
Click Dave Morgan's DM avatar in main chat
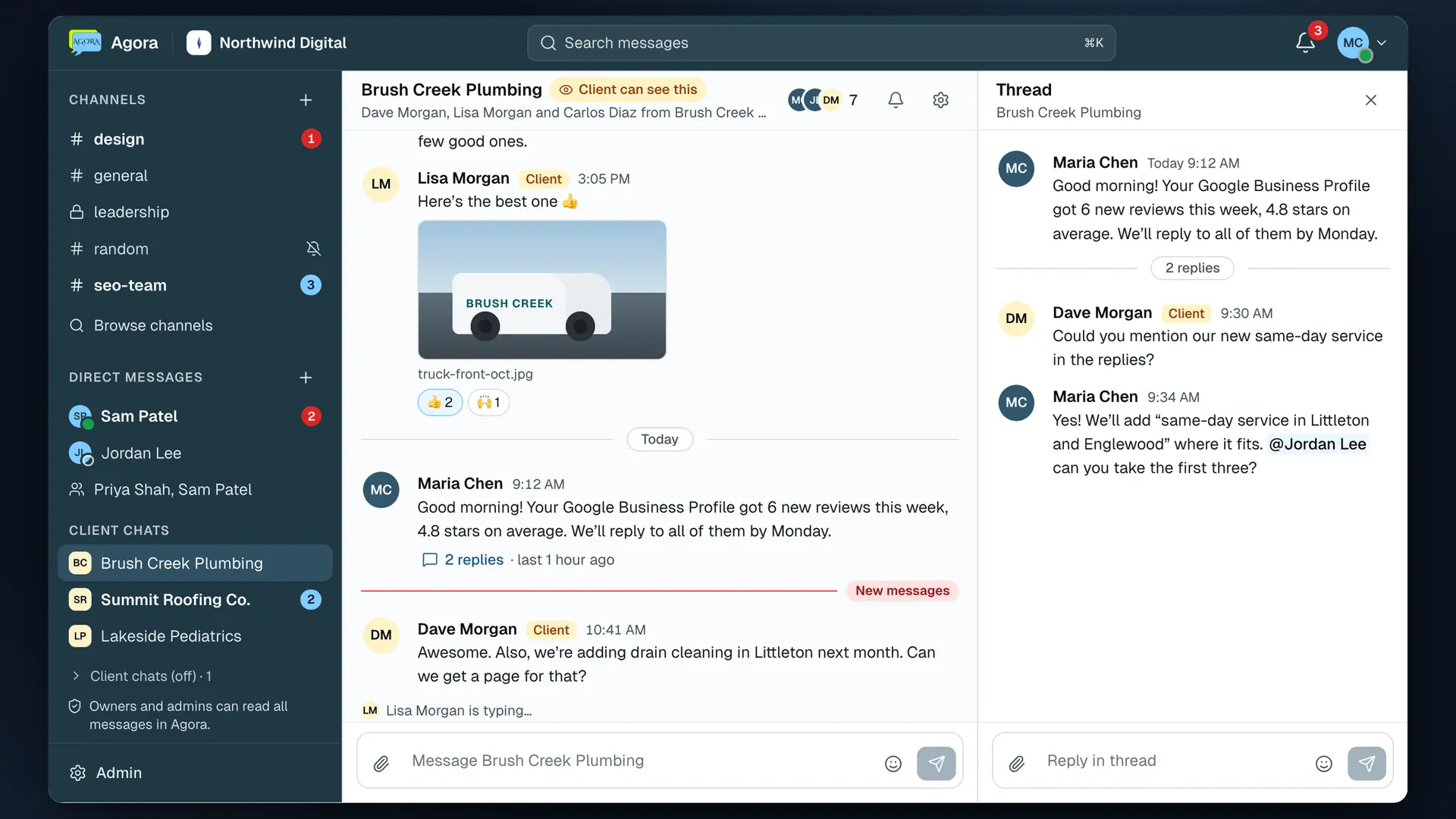(x=381, y=635)
